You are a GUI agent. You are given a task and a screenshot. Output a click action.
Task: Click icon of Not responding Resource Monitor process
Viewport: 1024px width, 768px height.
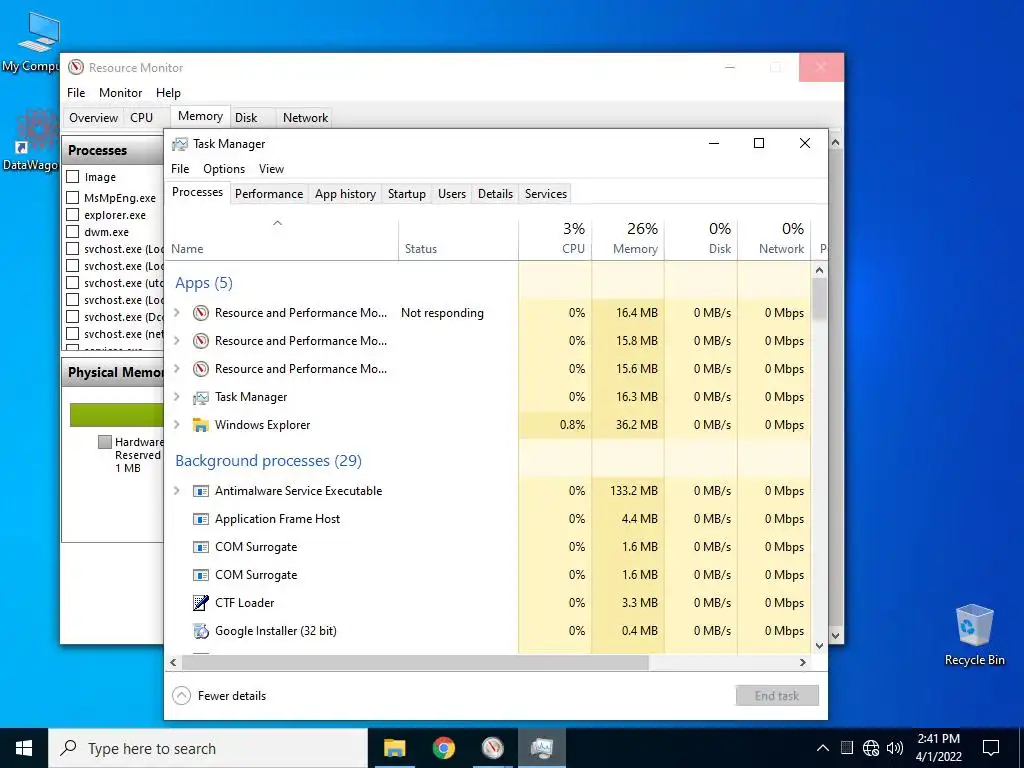(x=200, y=313)
